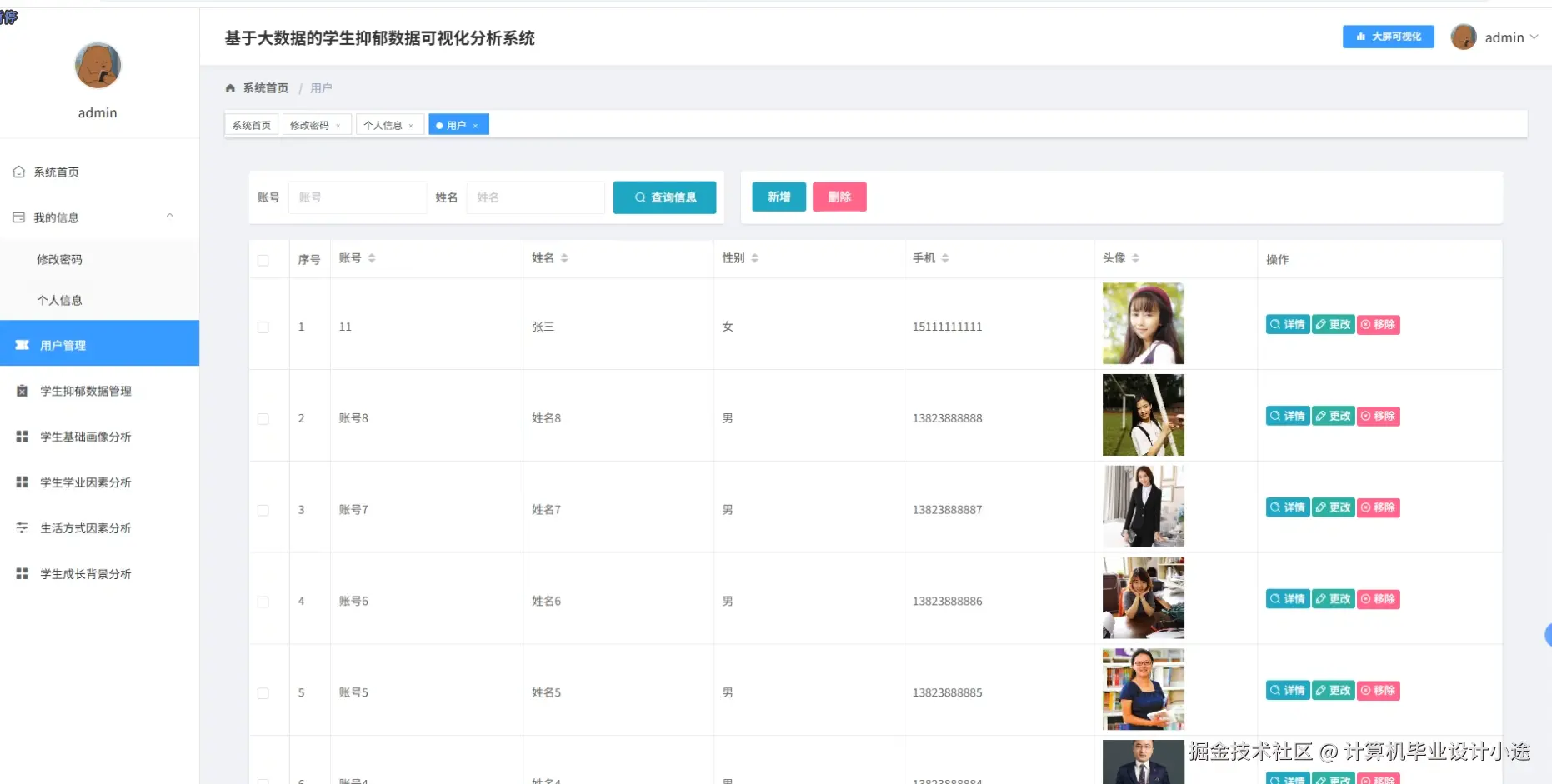Open 姓名7's avatar thumbnail
Viewport: 1552px width, 784px height.
pyautogui.click(x=1144, y=507)
